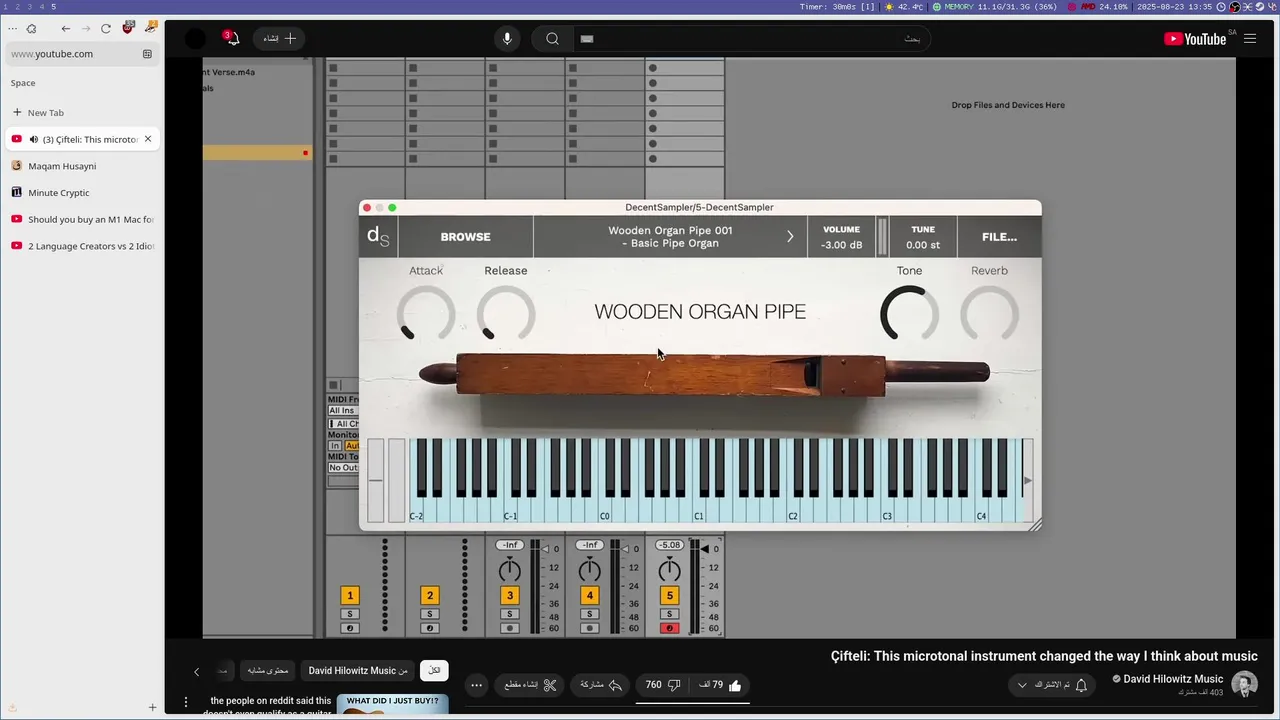1280x720 pixels.
Task: Click the YouTube search magnifier icon
Action: 552,39
